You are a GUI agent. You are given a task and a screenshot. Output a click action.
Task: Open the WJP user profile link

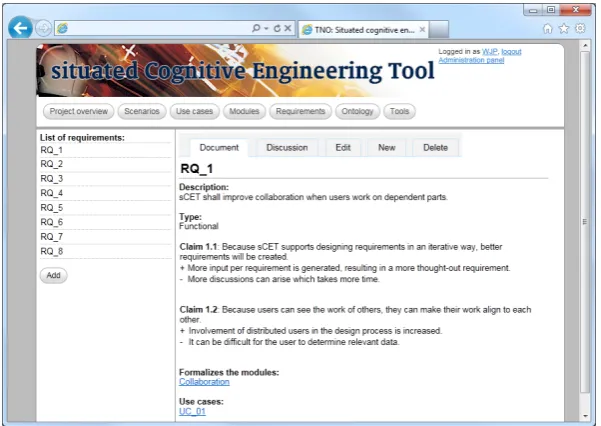pyautogui.click(x=489, y=51)
